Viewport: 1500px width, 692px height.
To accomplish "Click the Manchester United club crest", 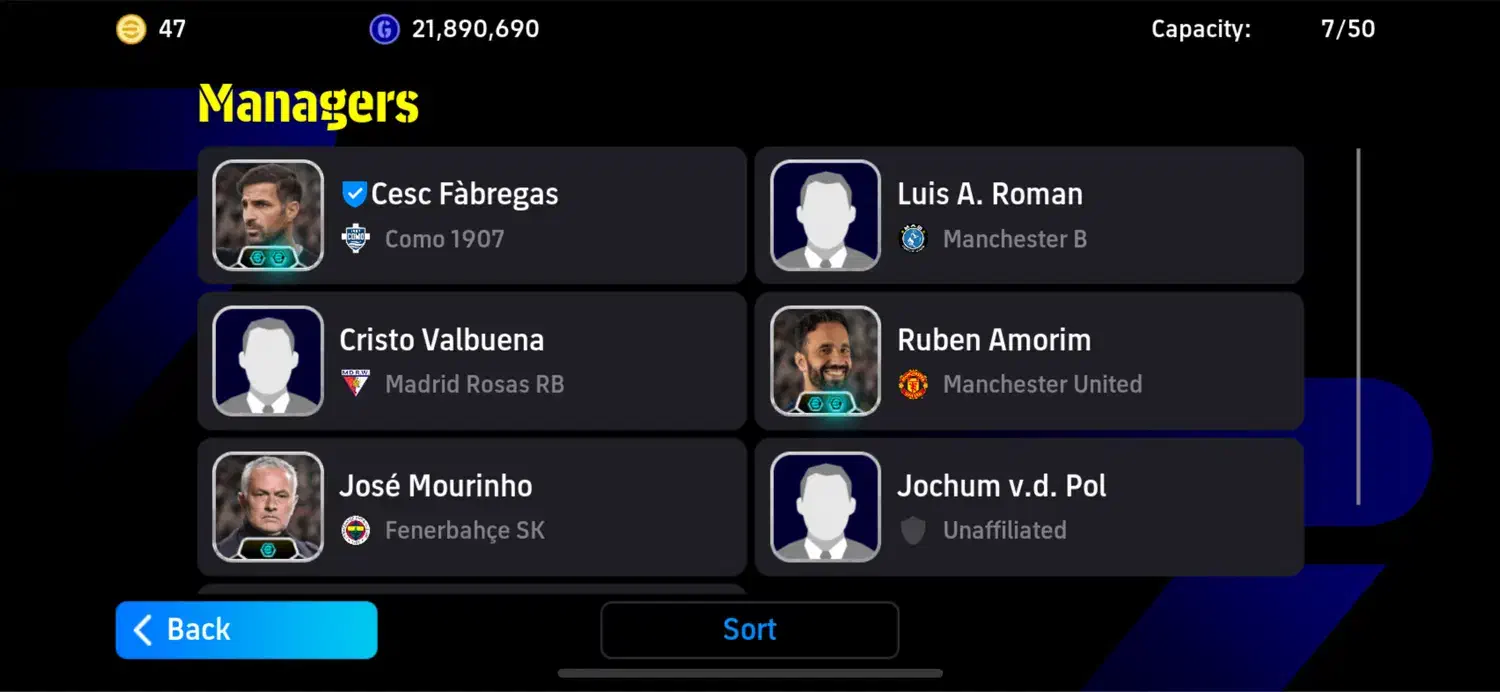I will (x=913, y=384).
